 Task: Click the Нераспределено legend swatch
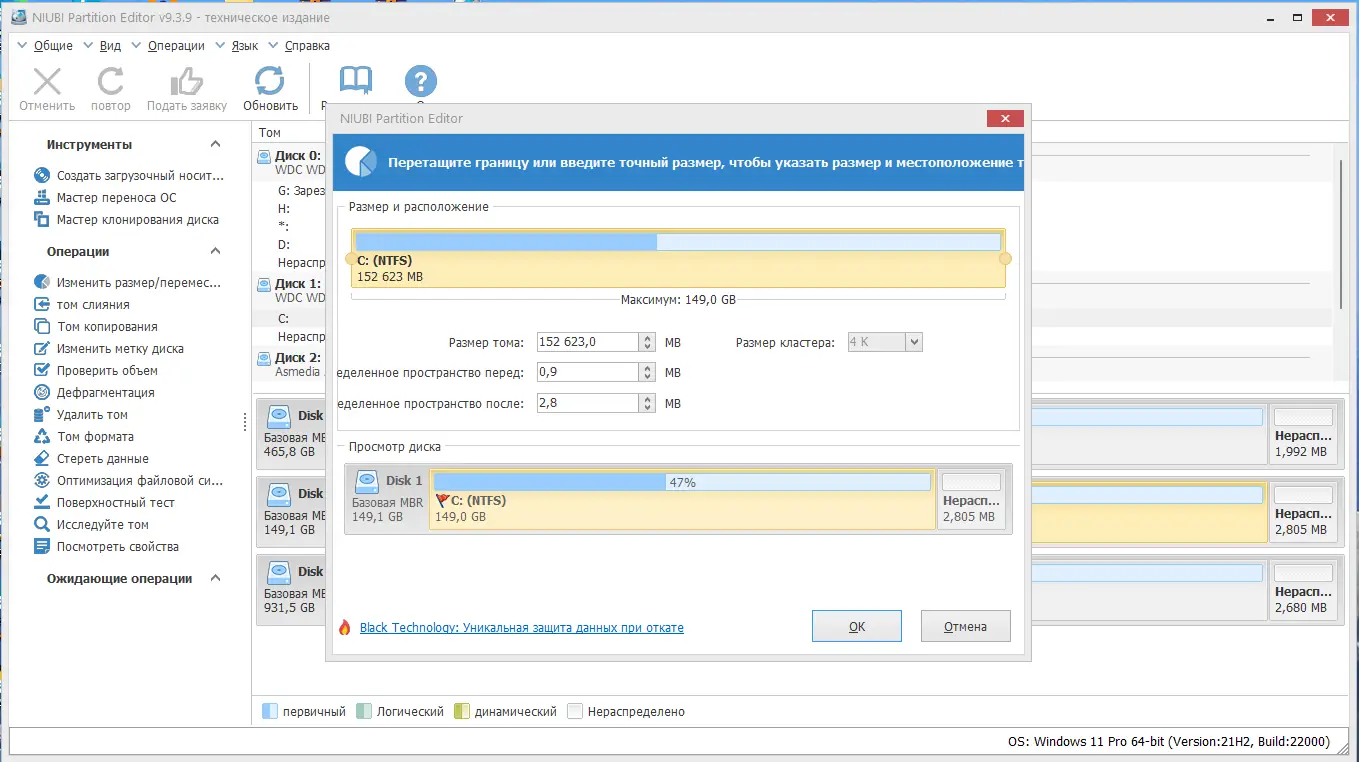tap(574, 712)
